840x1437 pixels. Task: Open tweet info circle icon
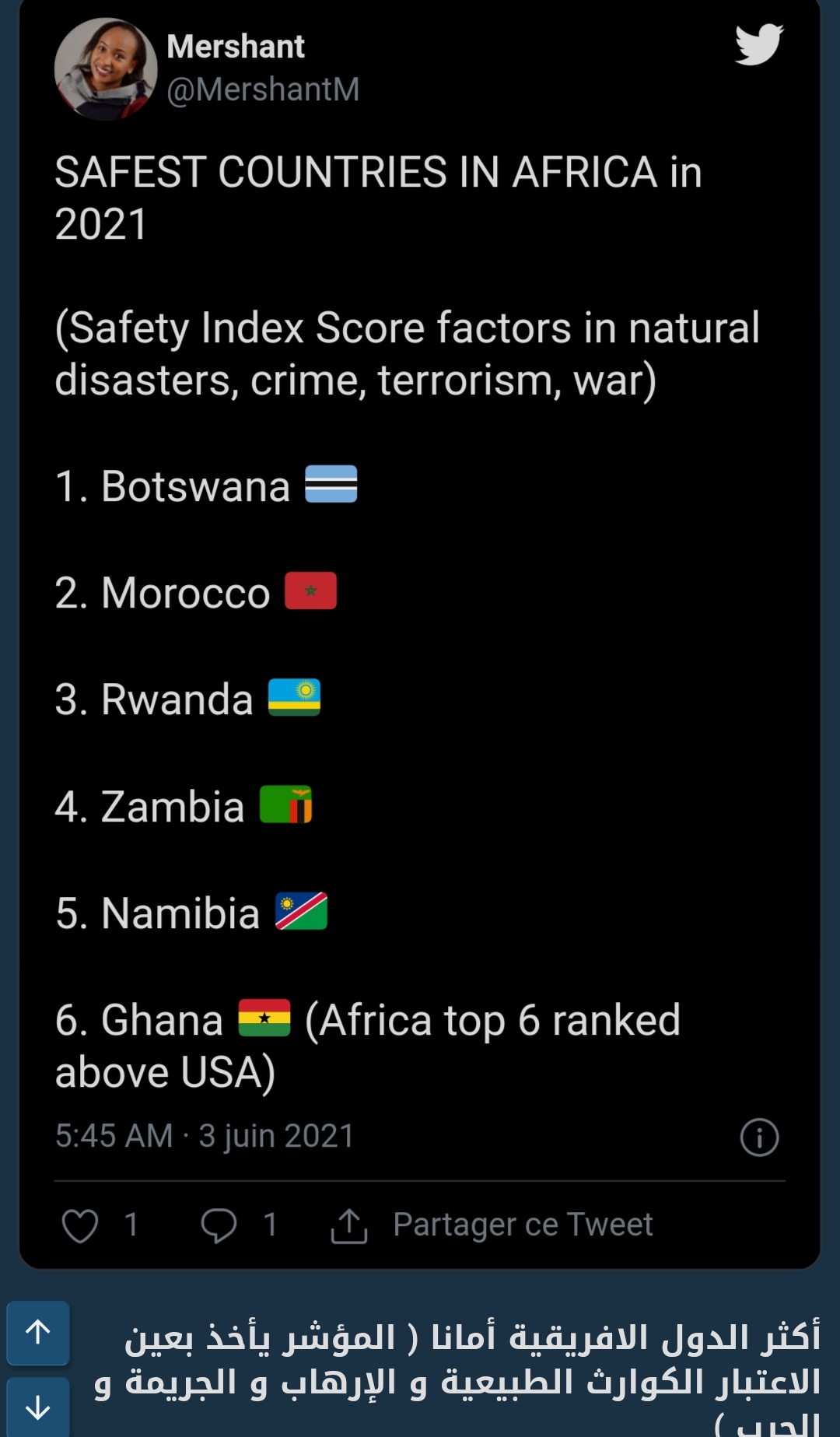coord(759,1137)
